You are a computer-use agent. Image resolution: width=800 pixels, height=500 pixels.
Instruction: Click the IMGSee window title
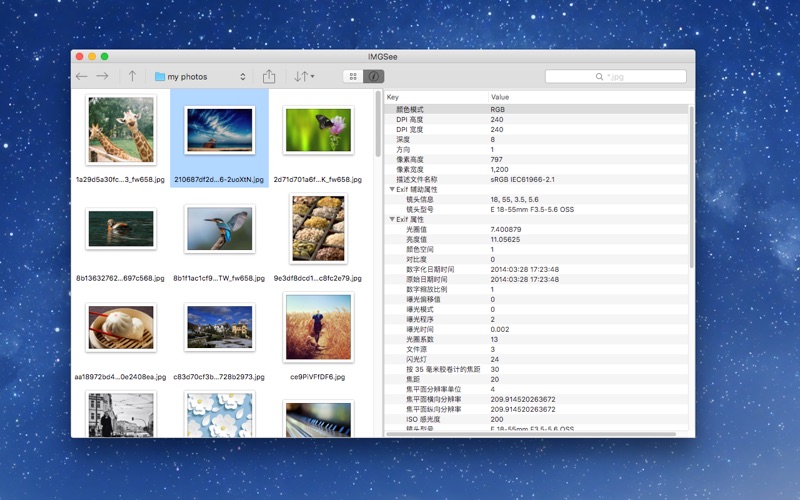(x=383, y=57)
